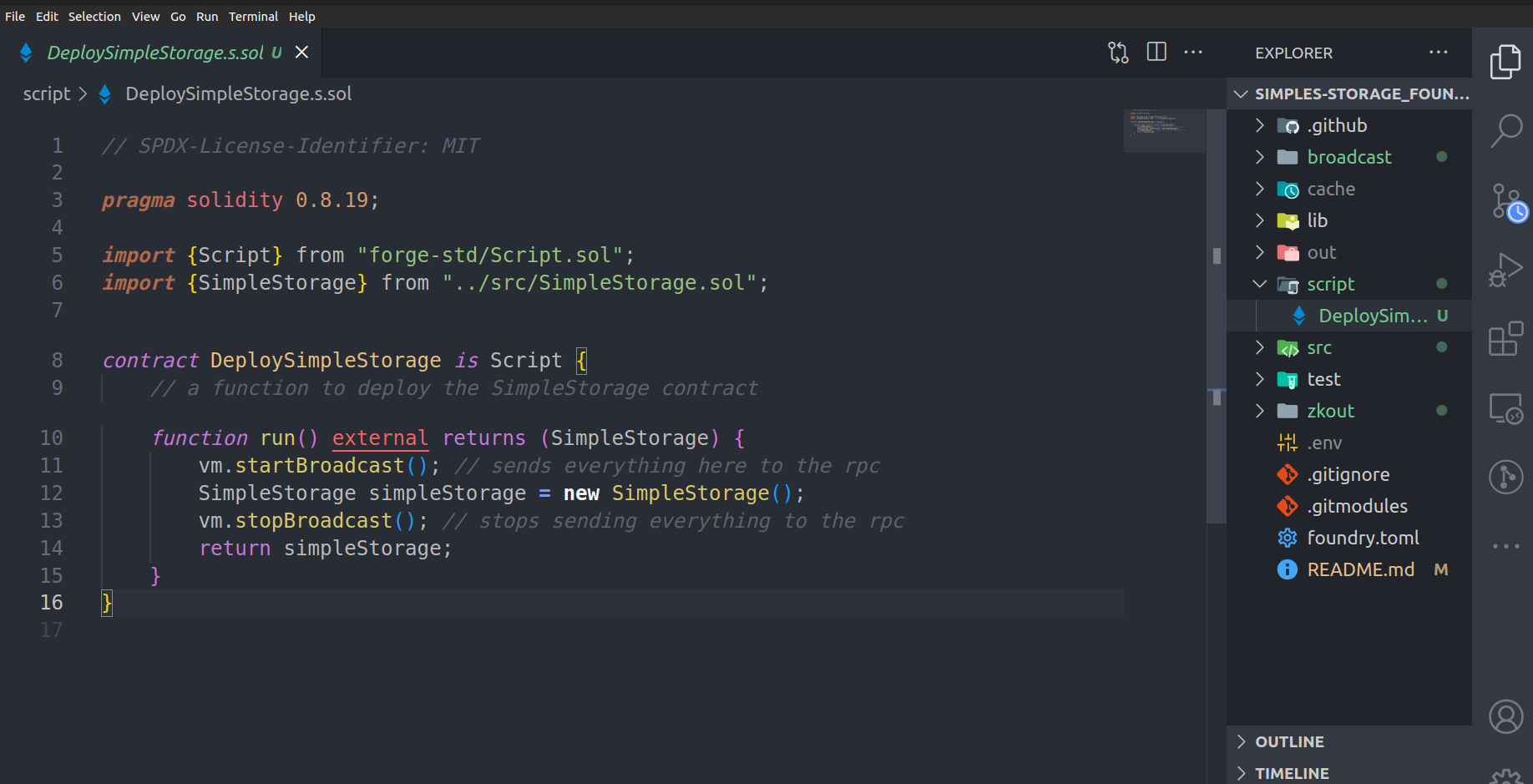Click the .gitmodules git file icon
This screenshot has width=1533, height=784.
pos(1288,506)
